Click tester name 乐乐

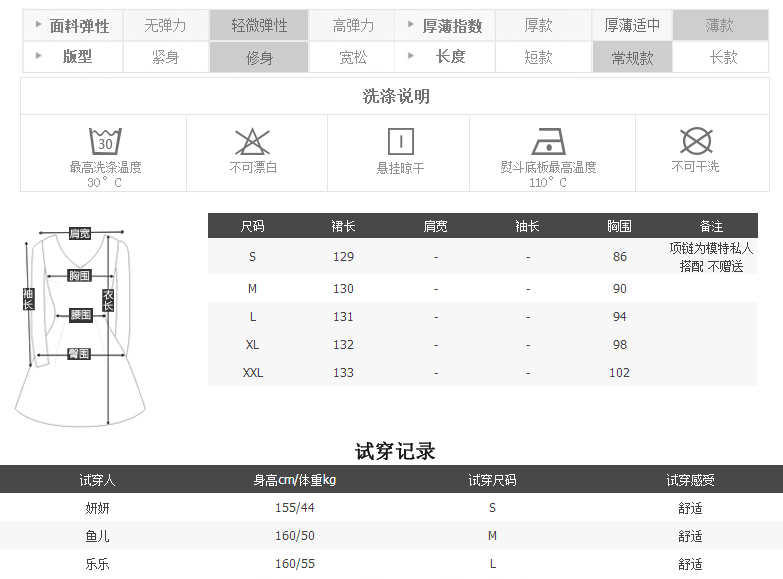(97, 564)
